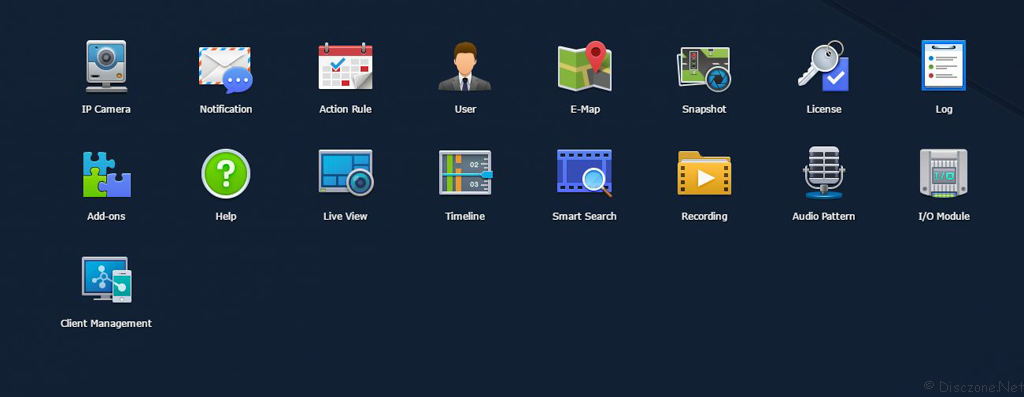Open the IP Camera application icon
1024x397 pixels.
click(x=106, y=66)
